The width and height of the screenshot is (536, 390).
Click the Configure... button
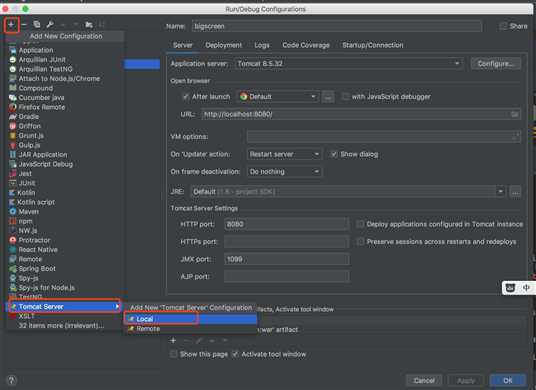point(496,64)
